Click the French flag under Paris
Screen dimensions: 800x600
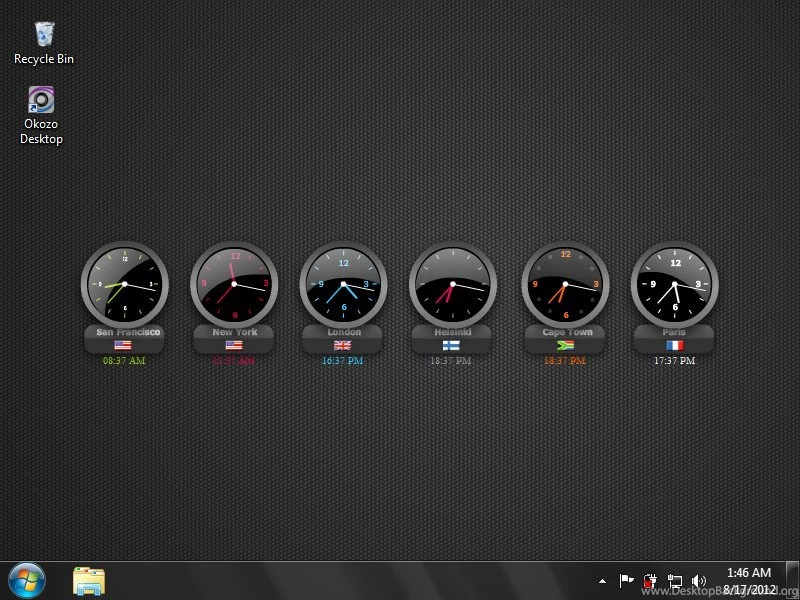tap(674, 345)
